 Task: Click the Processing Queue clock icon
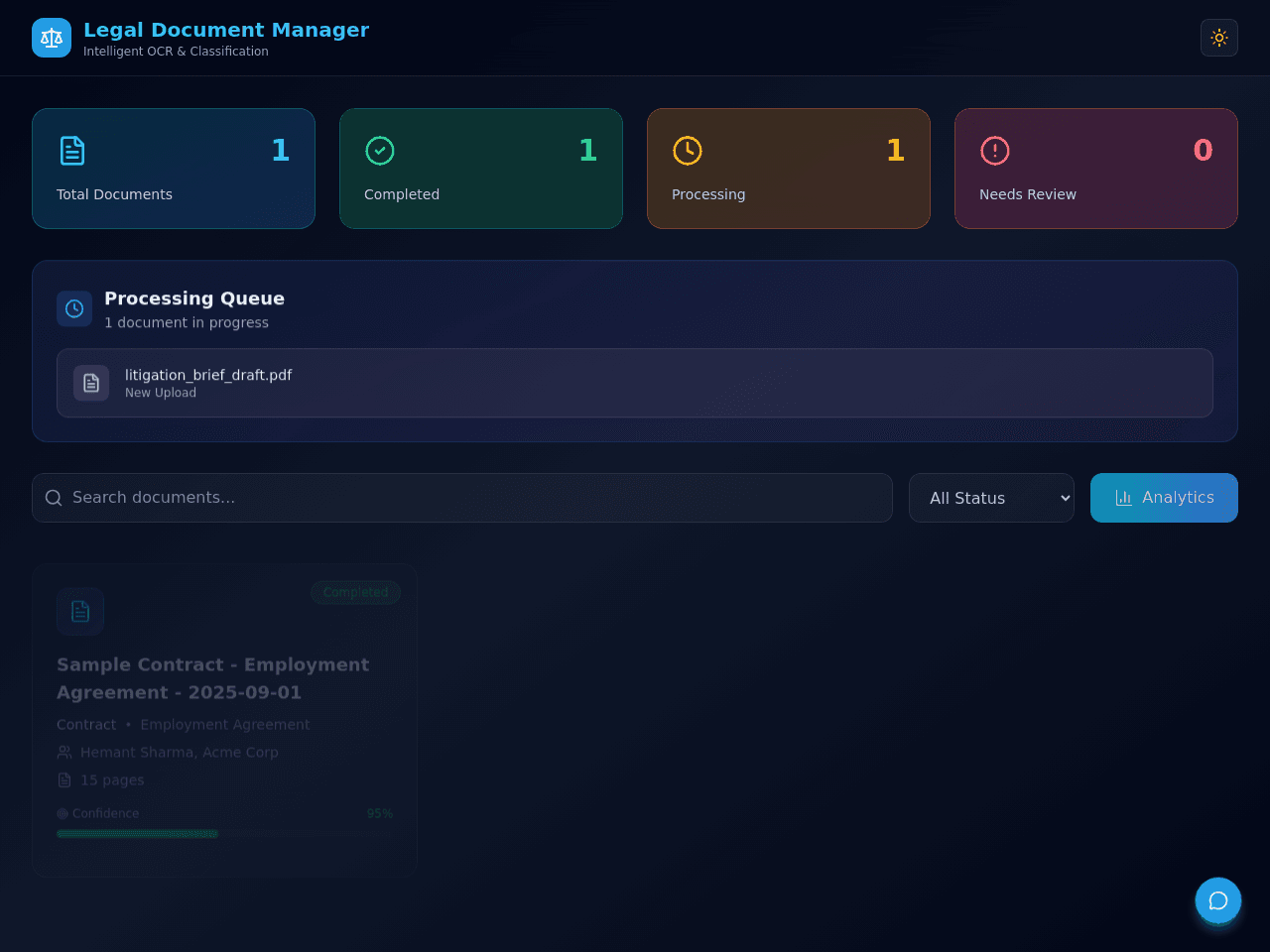pyautogui.click(x=74, y=308)
